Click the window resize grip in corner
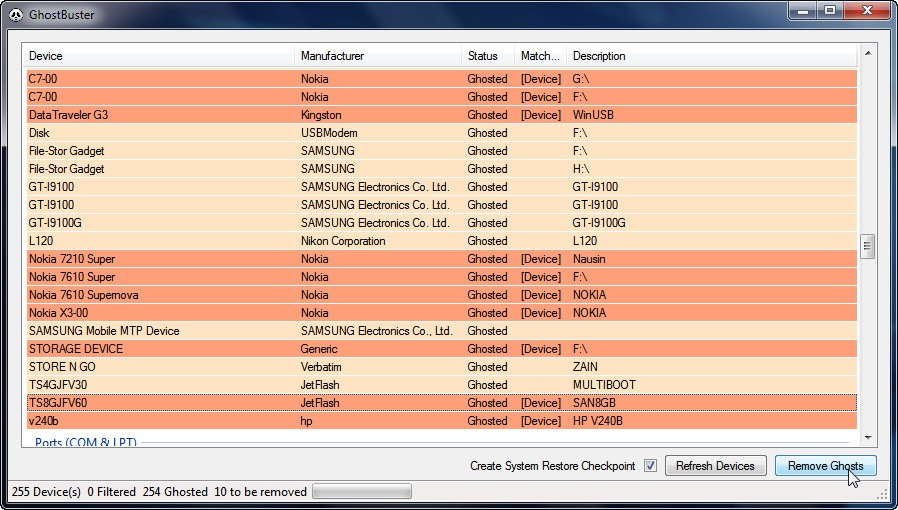The height and width of the screenshot is (510, 898). click(884, 494)
